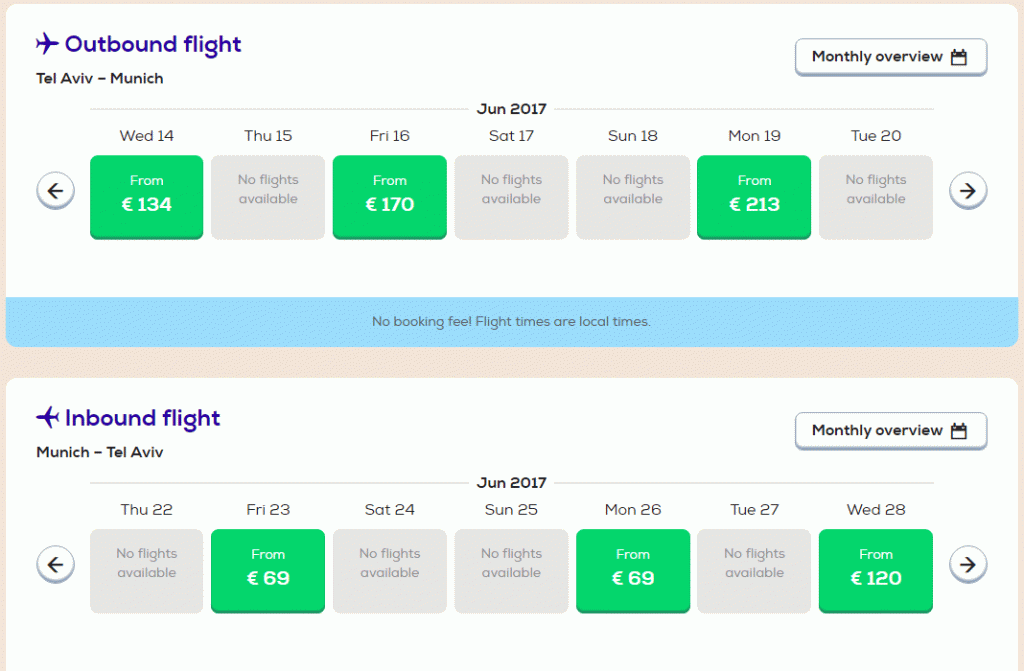Click Thu 15 no flights available tile
The width and height of the screenshot is (1024, 671).
(x=268, y=197)
